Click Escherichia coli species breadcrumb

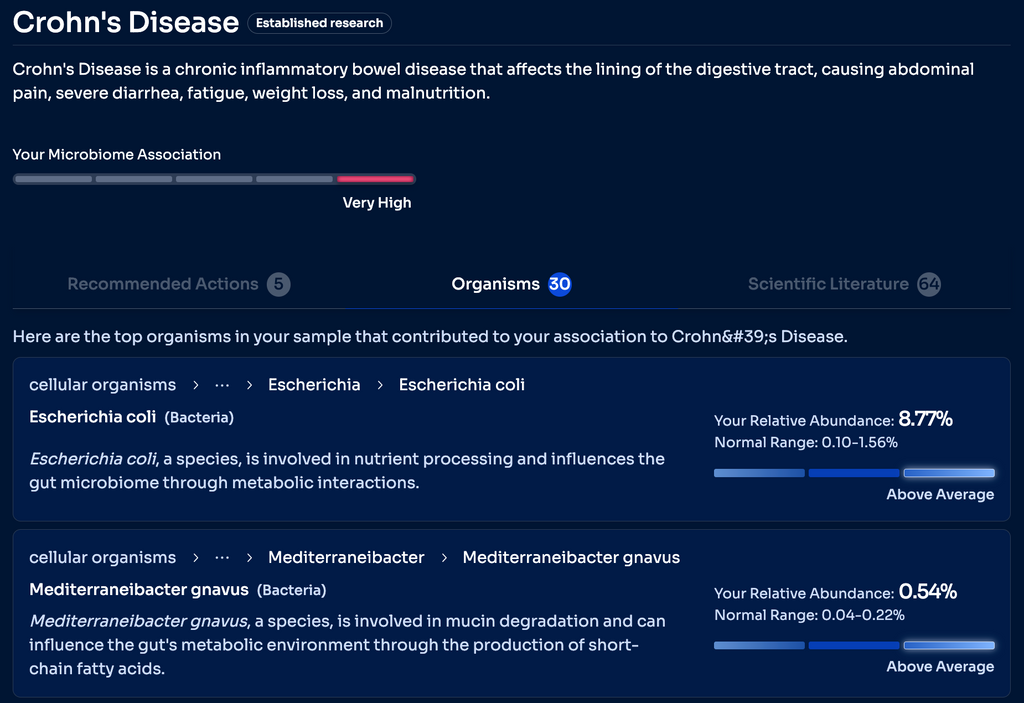[x=461, y=385]
